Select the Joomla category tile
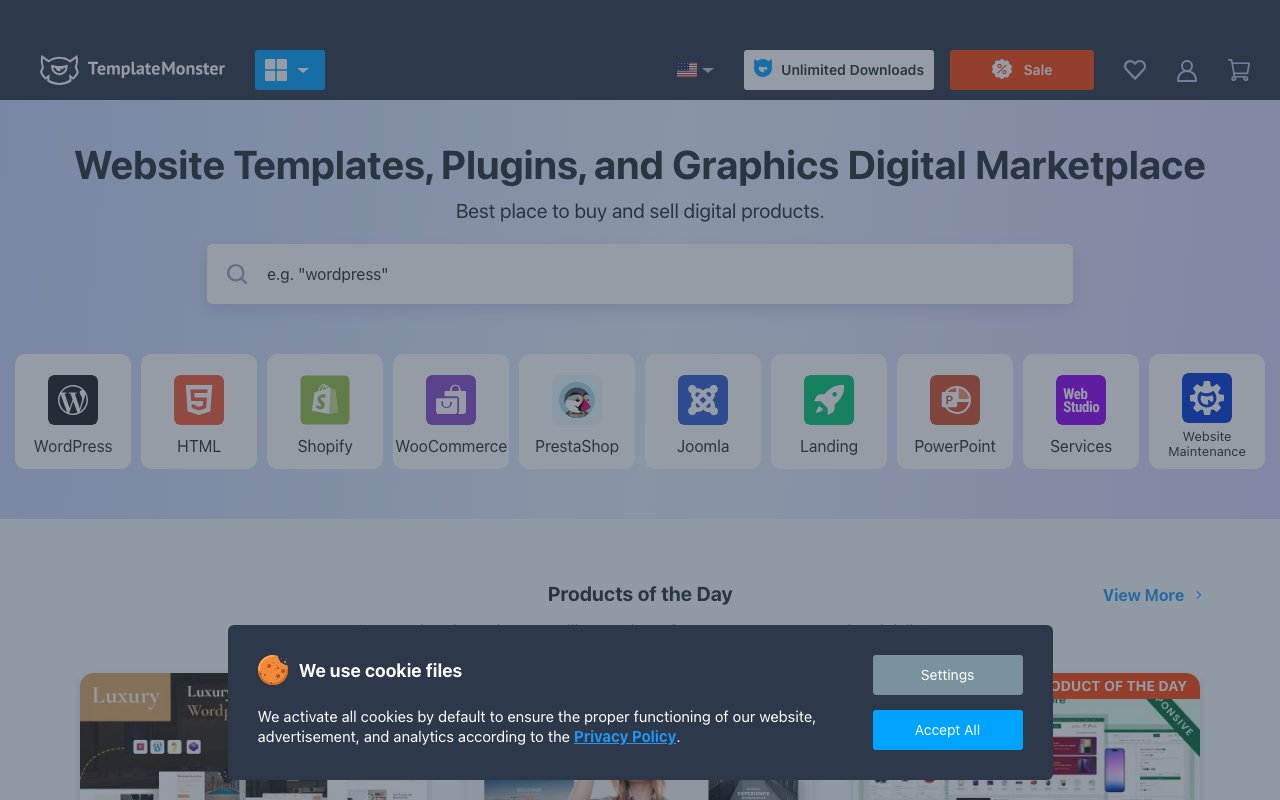 703,411
